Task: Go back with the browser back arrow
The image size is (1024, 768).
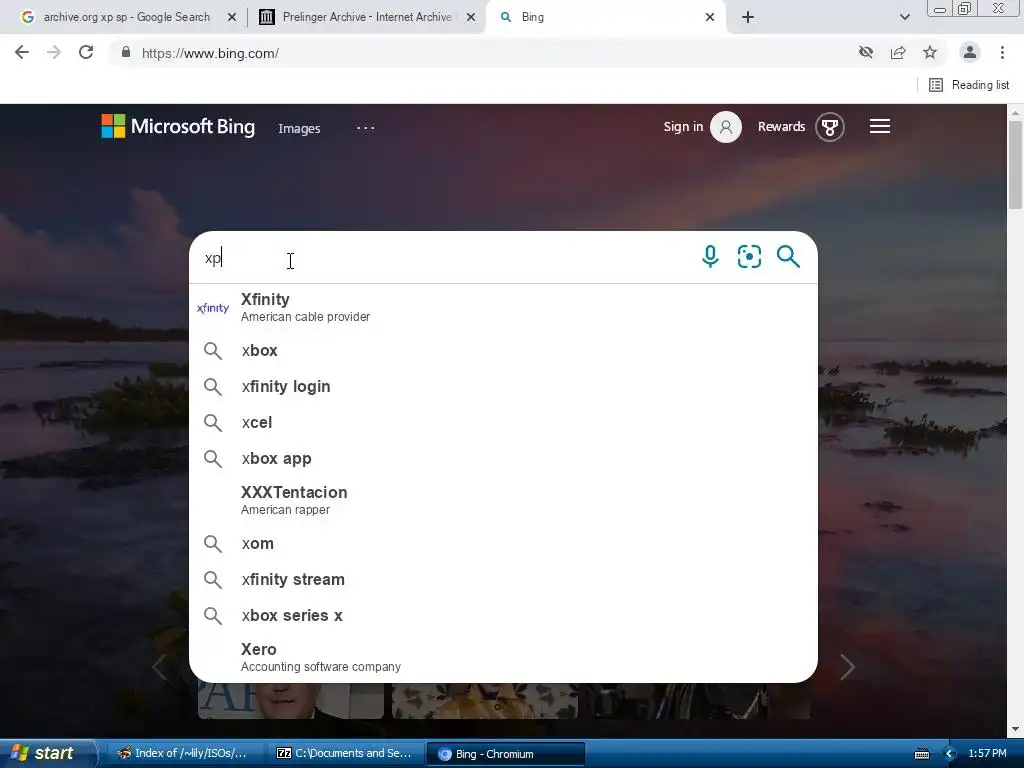Action: [22, 52]
